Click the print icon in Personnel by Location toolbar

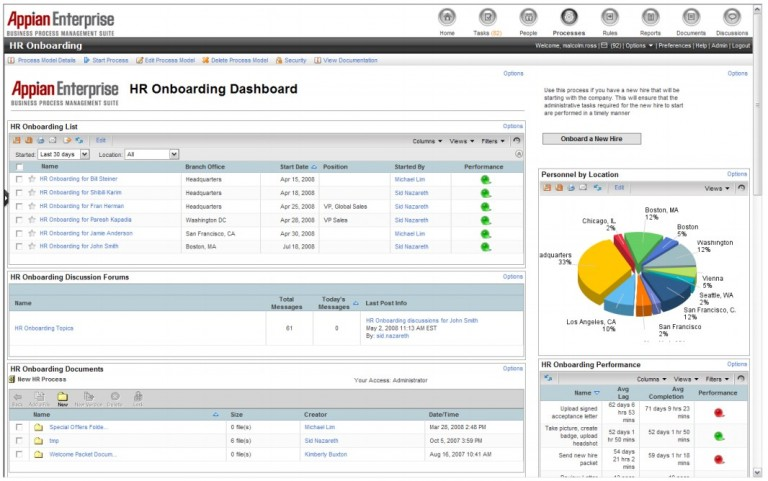(571, 188)
